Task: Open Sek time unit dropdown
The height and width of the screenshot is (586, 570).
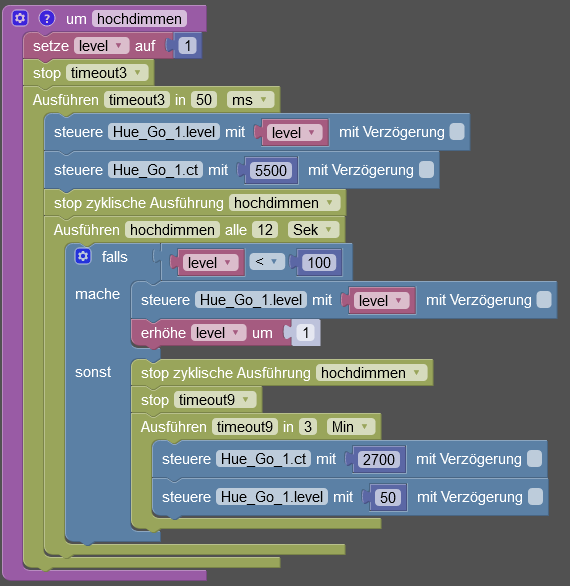Action: 313,230
